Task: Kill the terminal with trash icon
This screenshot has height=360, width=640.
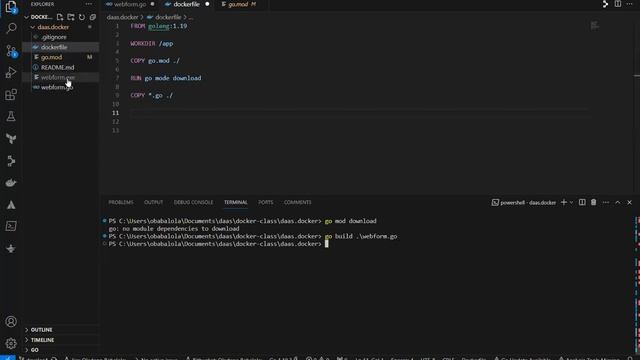Action: tap(593, 202)
